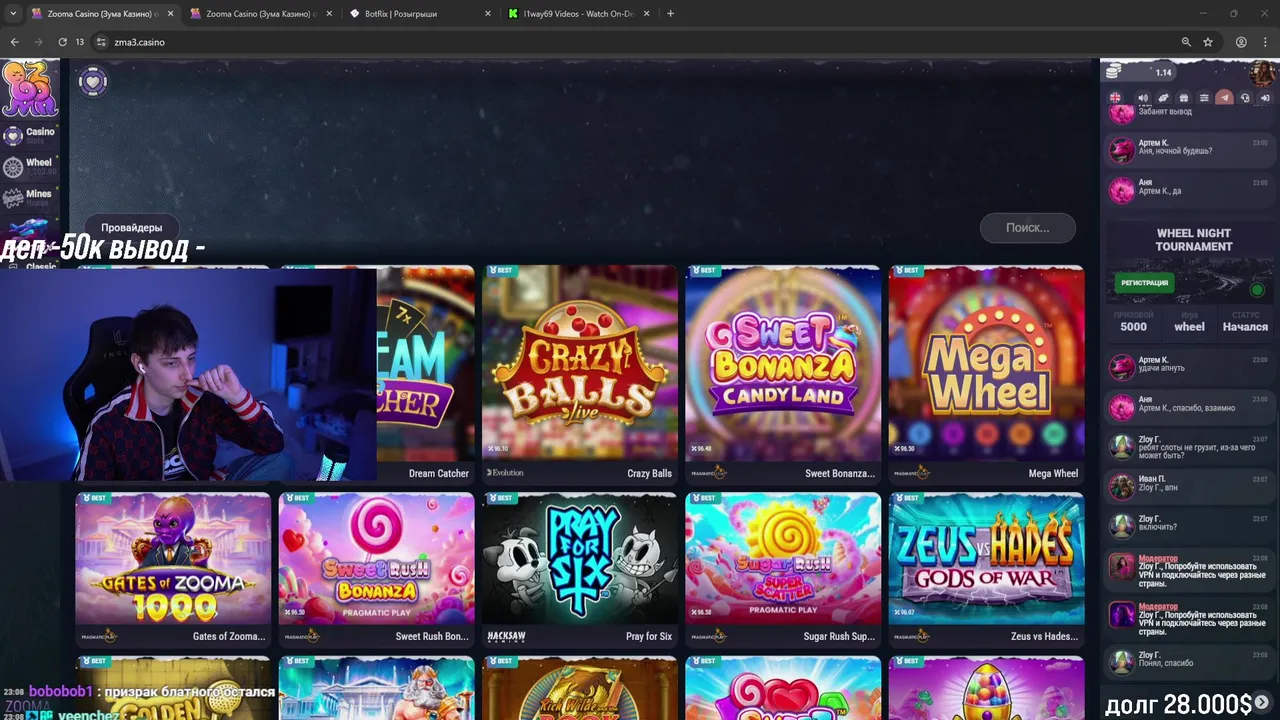Image resolution: width=1280 pixels, height=720 pixels.
Task: Click the Crazy Balls label text
Action: pos(649,474)
